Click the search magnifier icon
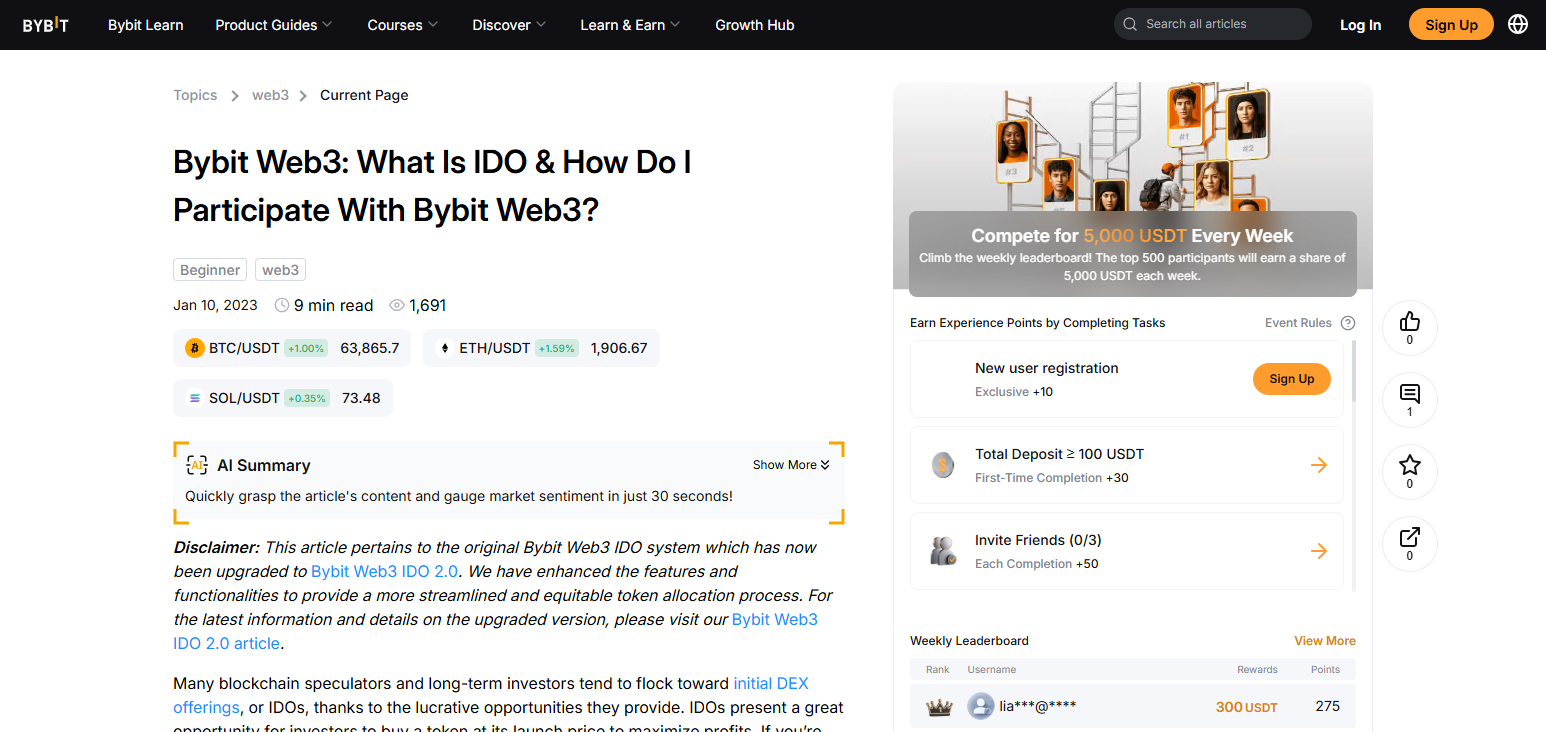The image size is (1546, 732). [1130, 24]
